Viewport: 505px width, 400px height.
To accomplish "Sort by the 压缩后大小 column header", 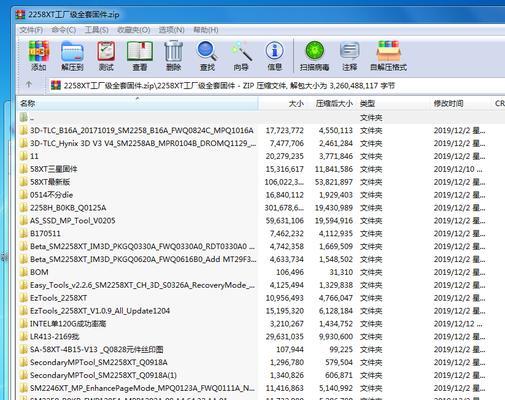I will pyautogui.click(x=332, y=103).
